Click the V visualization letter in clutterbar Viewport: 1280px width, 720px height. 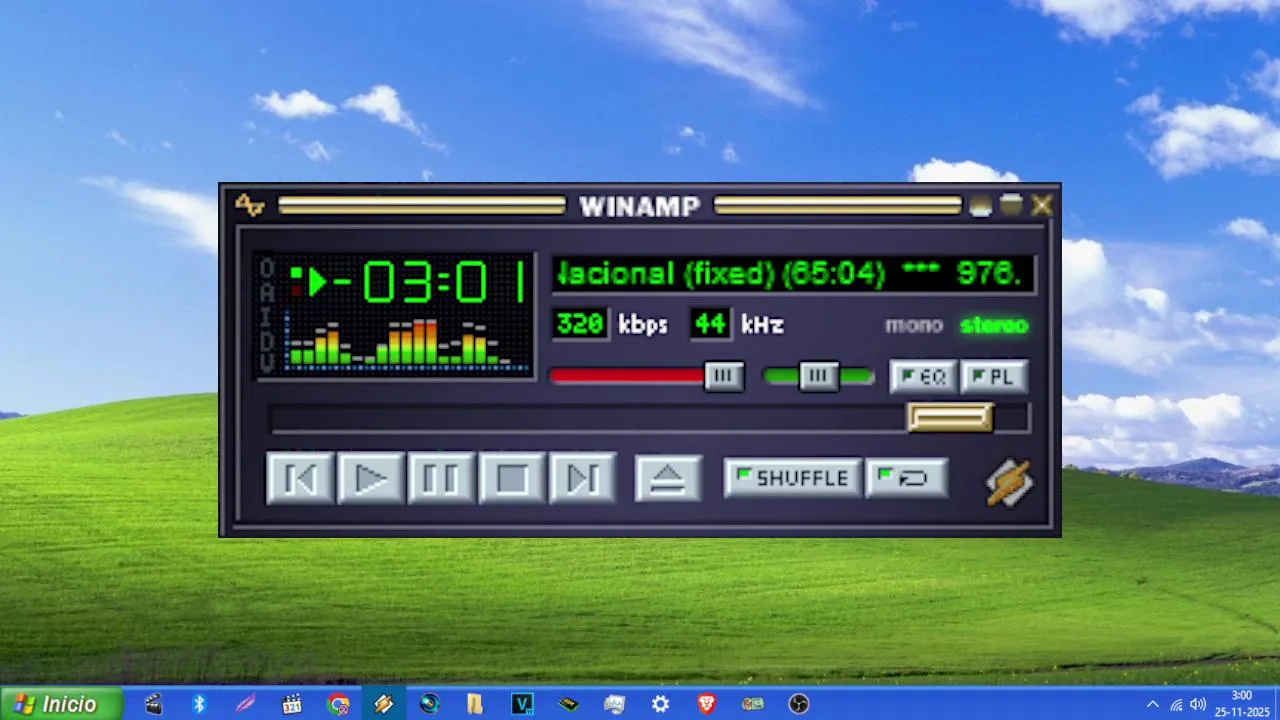(267, 363)
